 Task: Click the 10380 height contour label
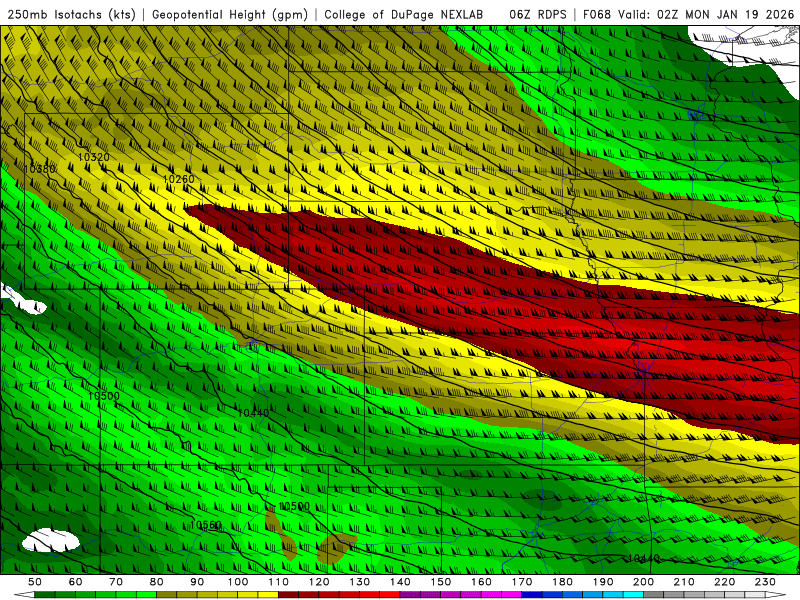point(40,169)
